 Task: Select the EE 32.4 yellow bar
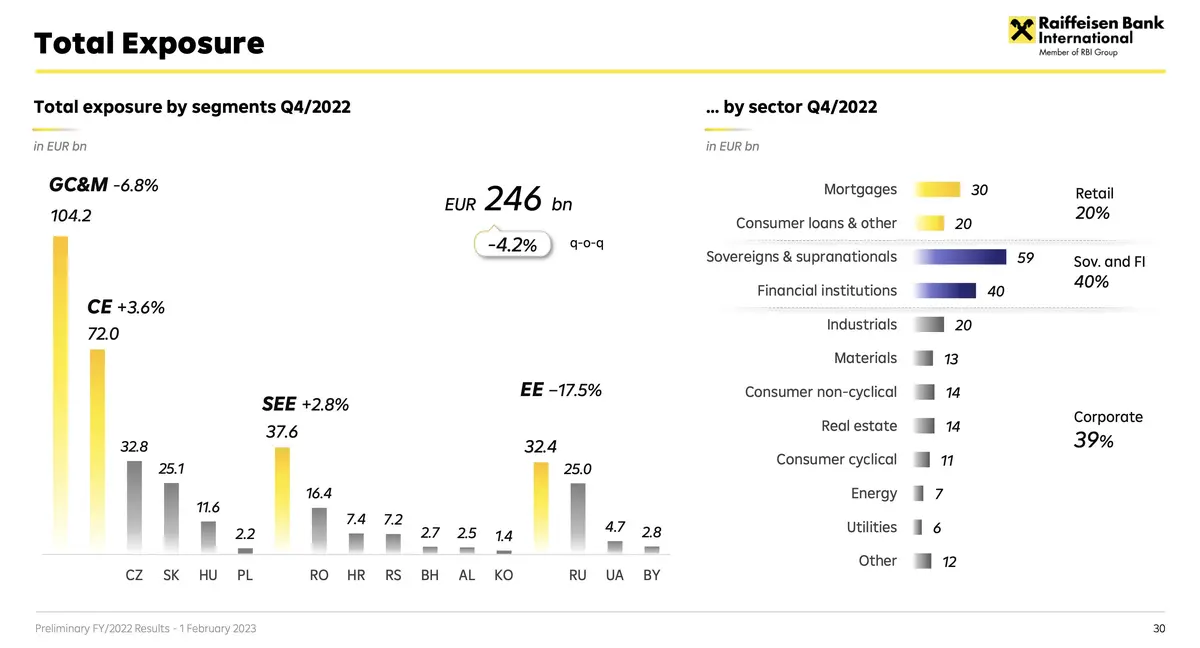tap(541, 507)
